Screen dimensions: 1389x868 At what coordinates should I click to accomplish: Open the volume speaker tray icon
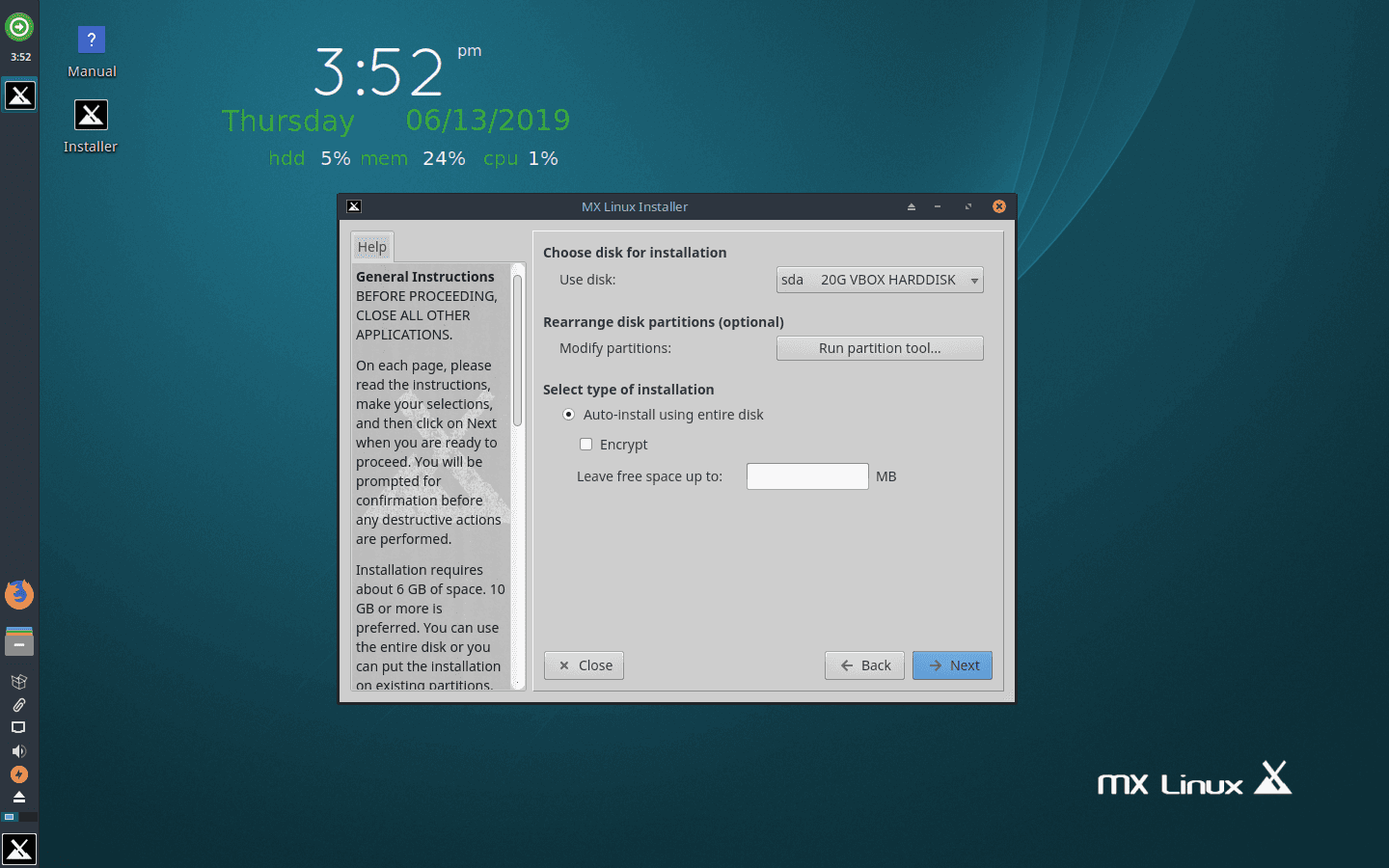tap(18, 750)
